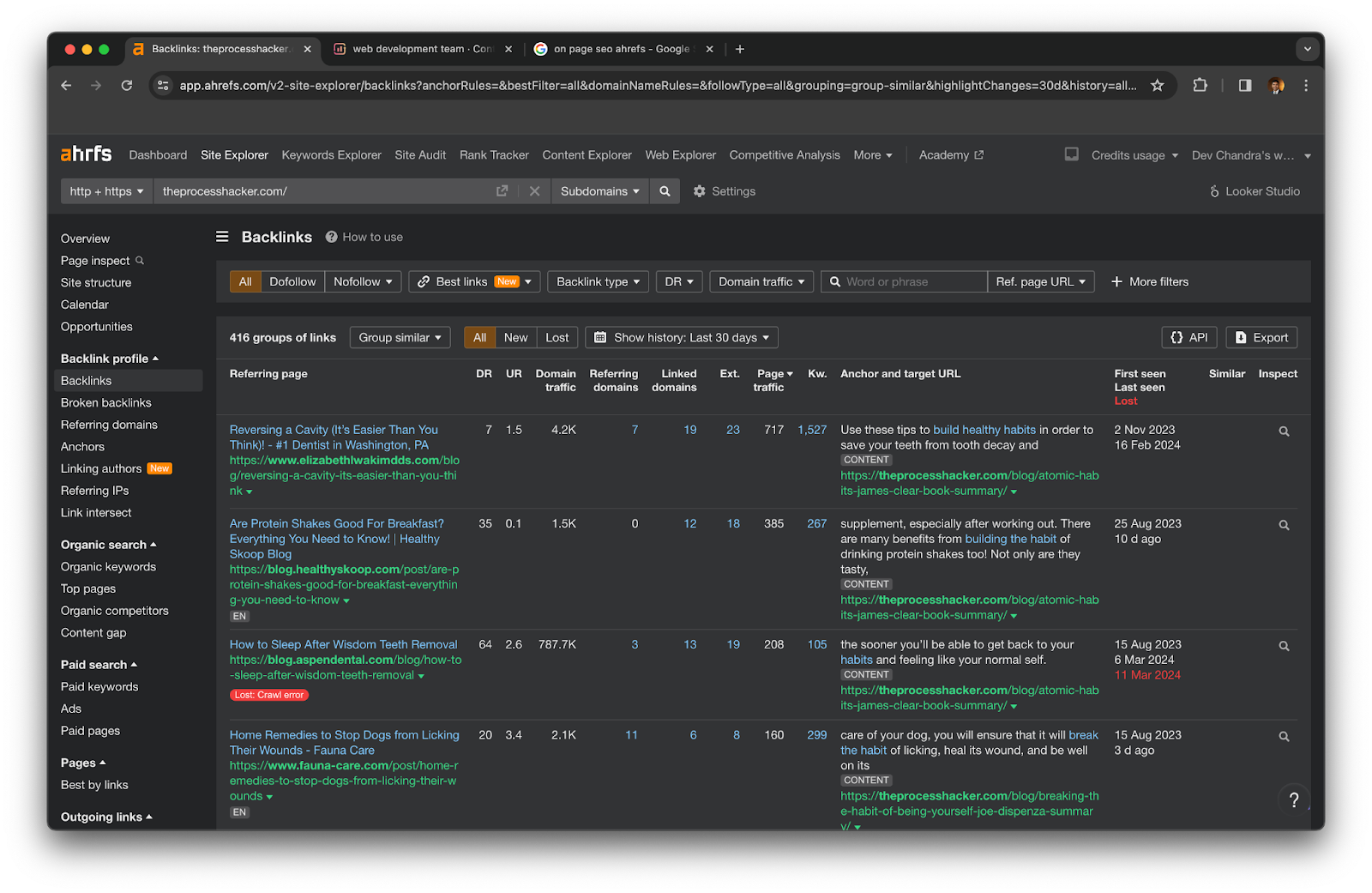The image size is (1372, 893).
Task: Click search icon next to Page inspect
Action: pyautogui.click(x=140, y=260)
